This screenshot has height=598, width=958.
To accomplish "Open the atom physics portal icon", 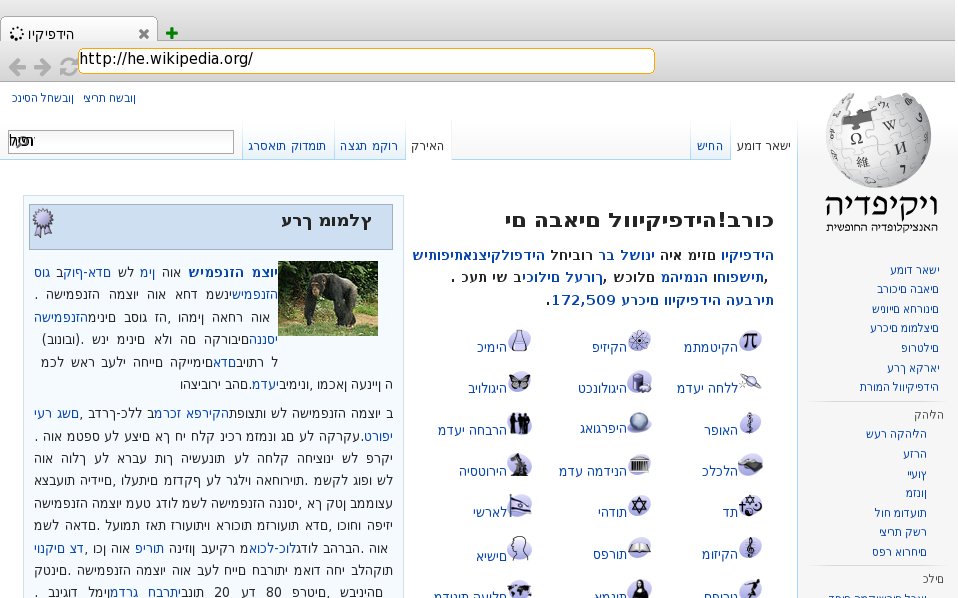I will tap(639, 341).
